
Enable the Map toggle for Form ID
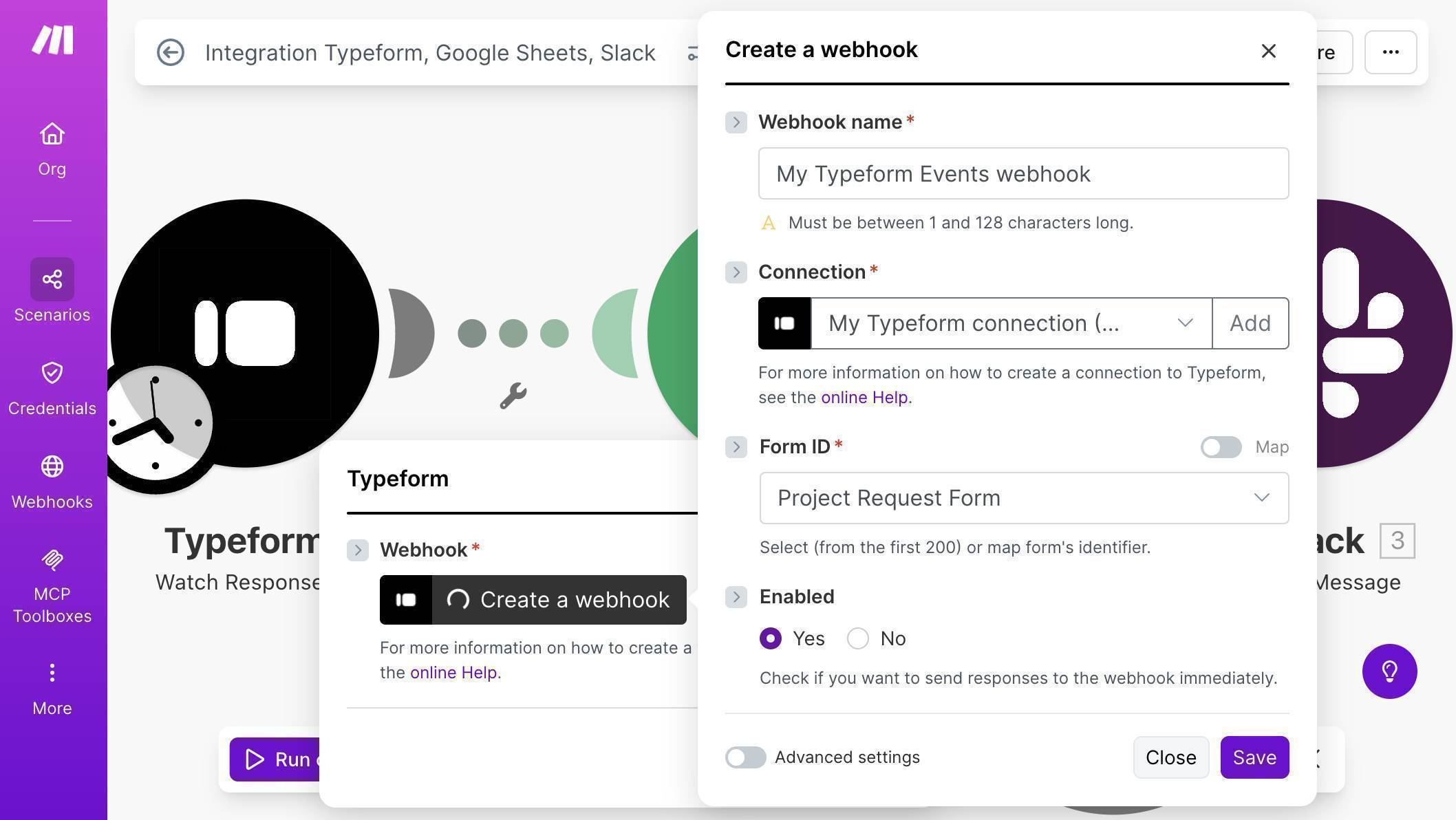click(1220, 447)
